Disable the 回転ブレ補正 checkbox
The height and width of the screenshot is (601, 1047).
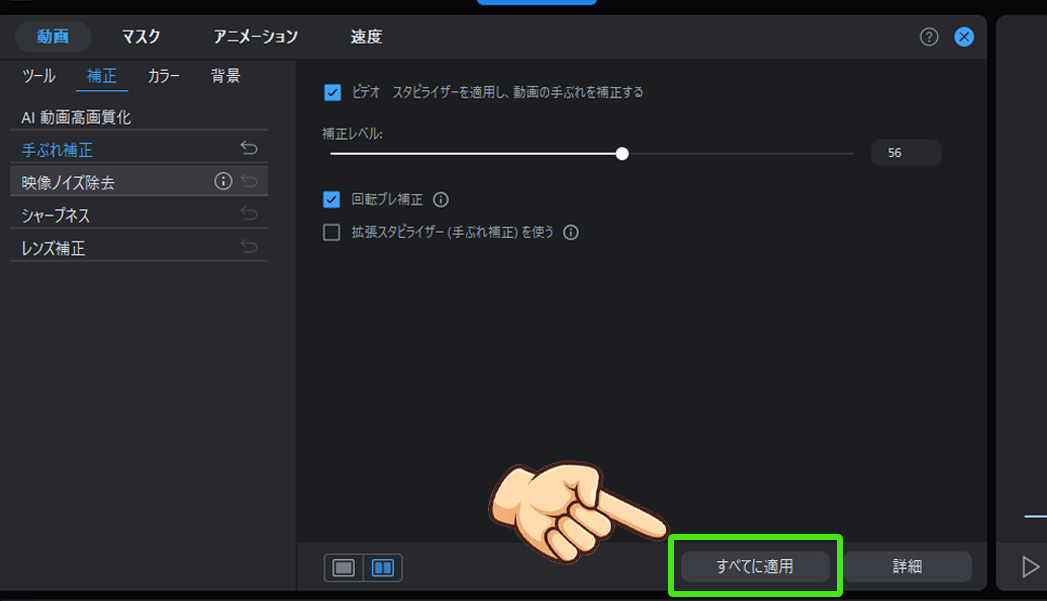(x=330, y=199)
